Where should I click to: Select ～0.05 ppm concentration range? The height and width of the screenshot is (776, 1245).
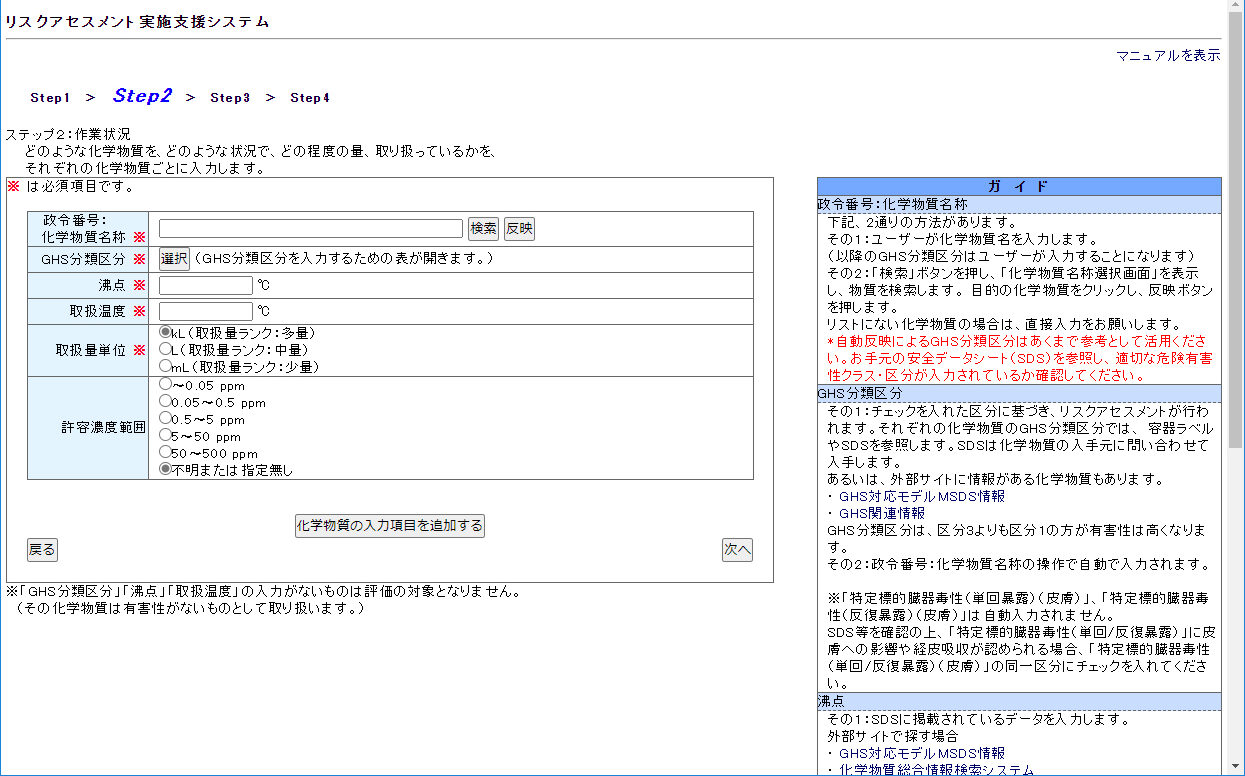click(166, 384)
